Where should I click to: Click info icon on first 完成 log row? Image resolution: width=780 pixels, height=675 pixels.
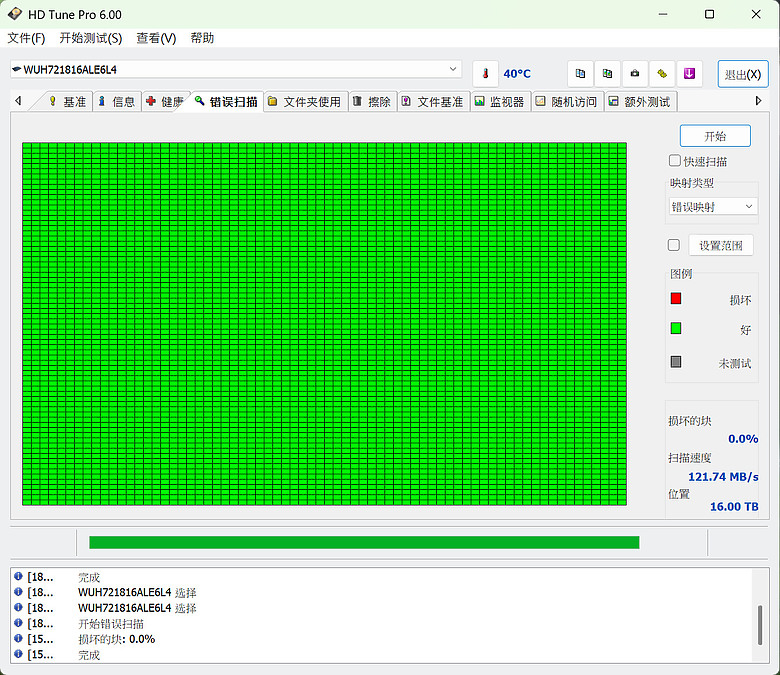tap(18, 577)
